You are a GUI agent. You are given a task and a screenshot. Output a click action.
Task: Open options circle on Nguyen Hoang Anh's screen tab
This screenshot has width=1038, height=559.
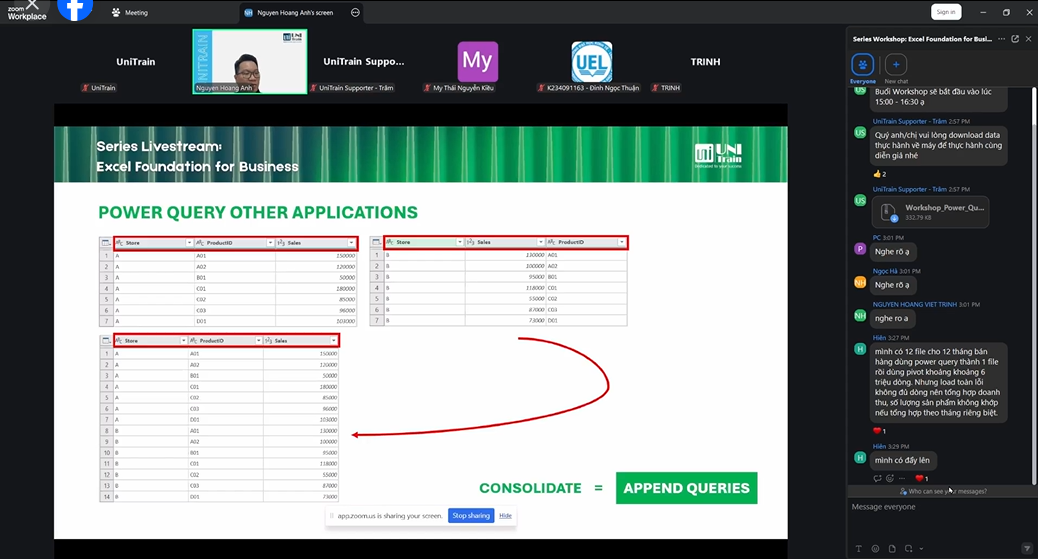point(355,13)
